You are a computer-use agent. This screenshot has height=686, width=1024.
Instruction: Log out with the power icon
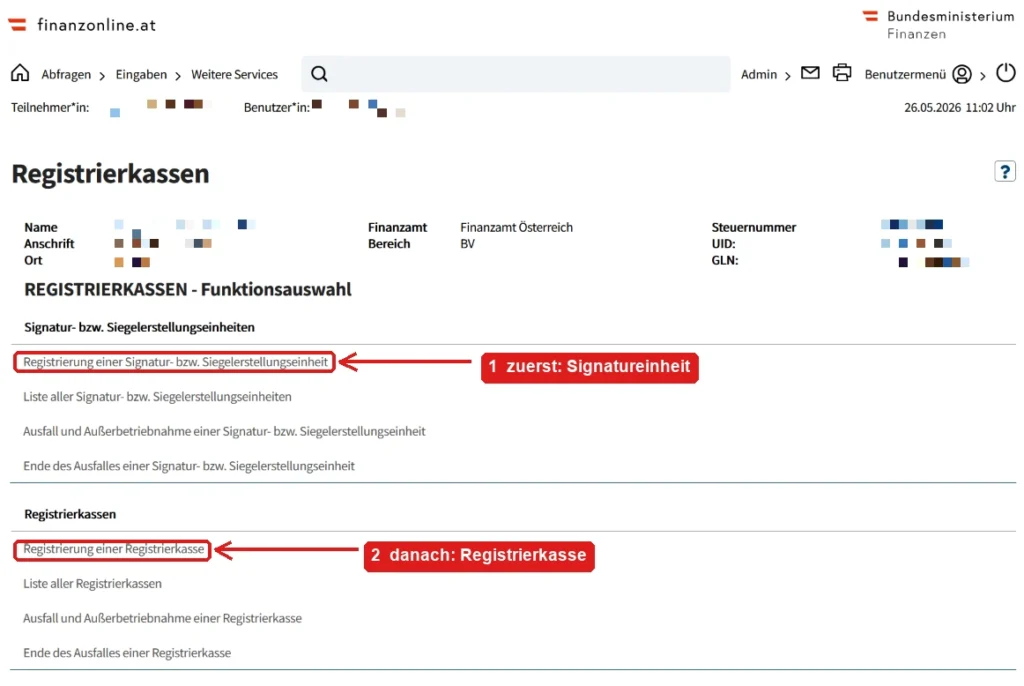(1006, 73)
